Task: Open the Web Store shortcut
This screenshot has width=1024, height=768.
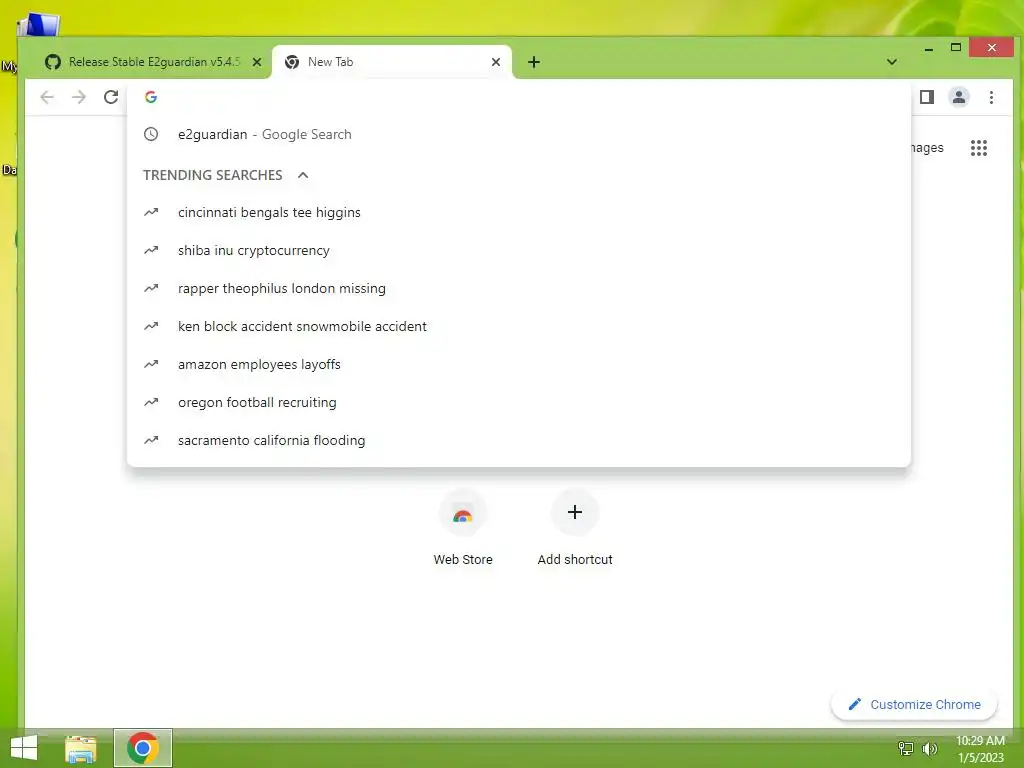Action: [463, 528]
